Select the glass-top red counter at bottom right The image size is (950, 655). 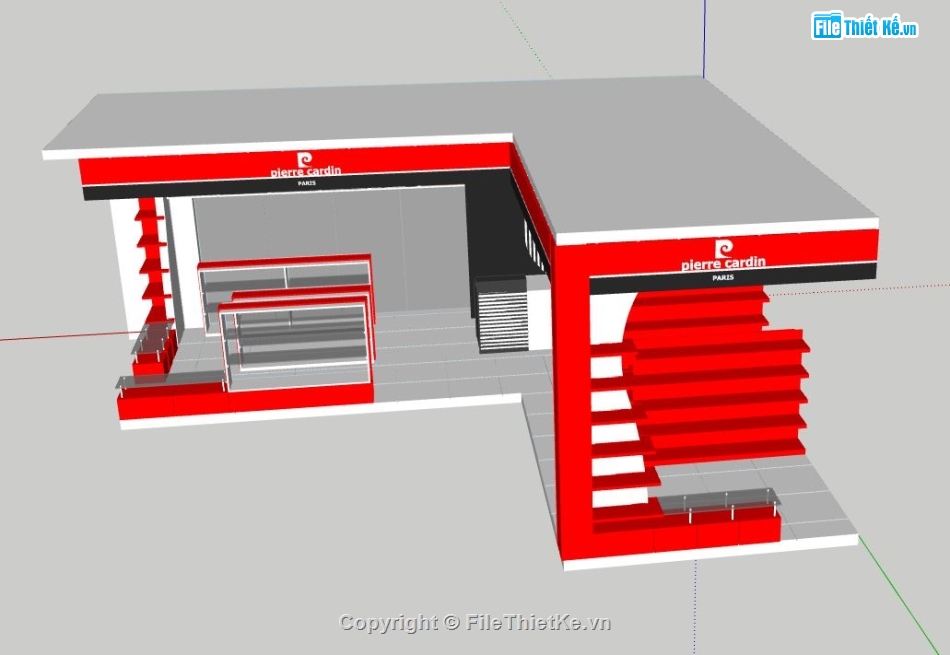pyautogui.click(x=719, y=519)
